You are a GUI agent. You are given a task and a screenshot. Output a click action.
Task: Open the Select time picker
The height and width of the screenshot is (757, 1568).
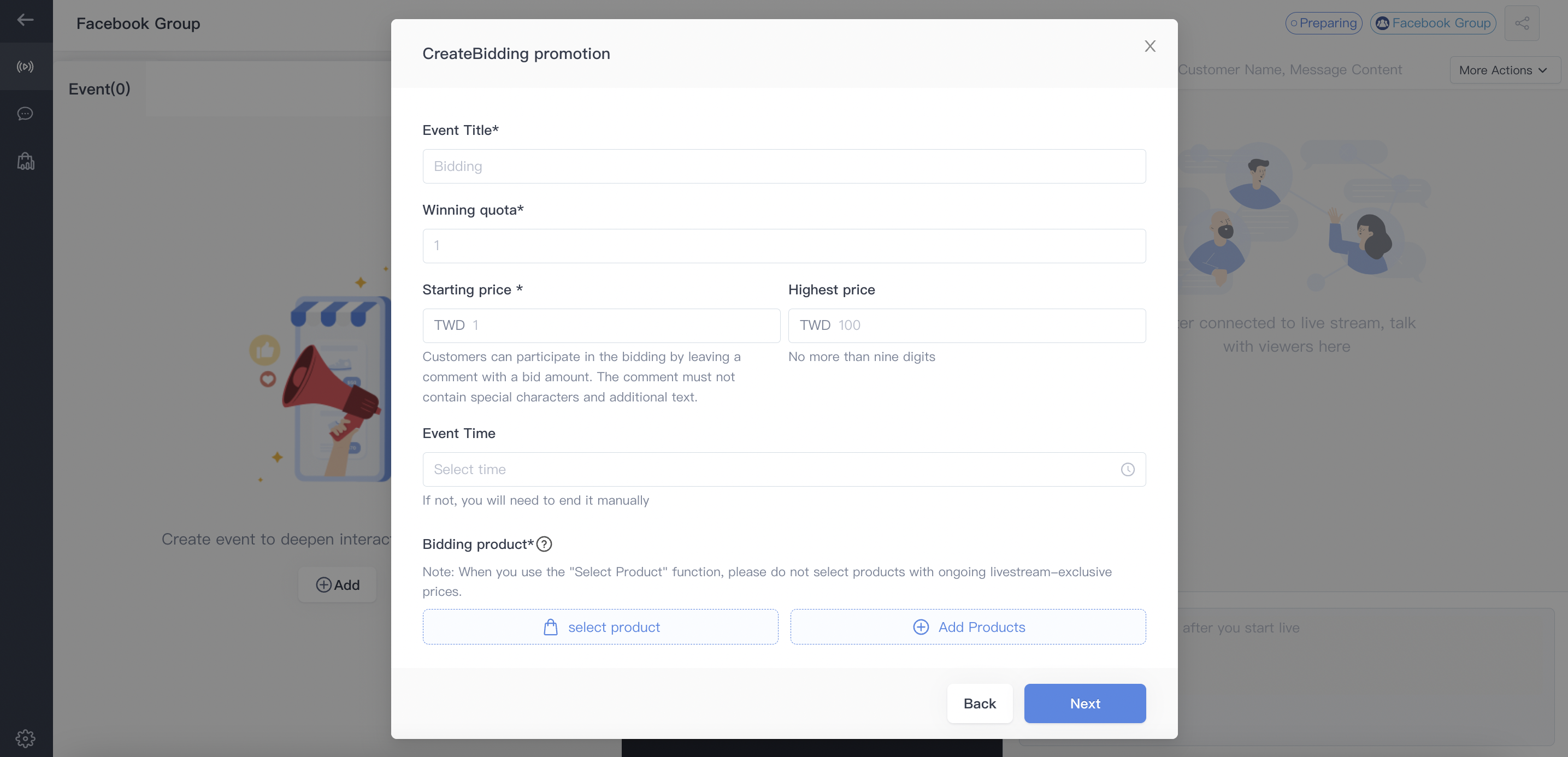pos(784,469)
